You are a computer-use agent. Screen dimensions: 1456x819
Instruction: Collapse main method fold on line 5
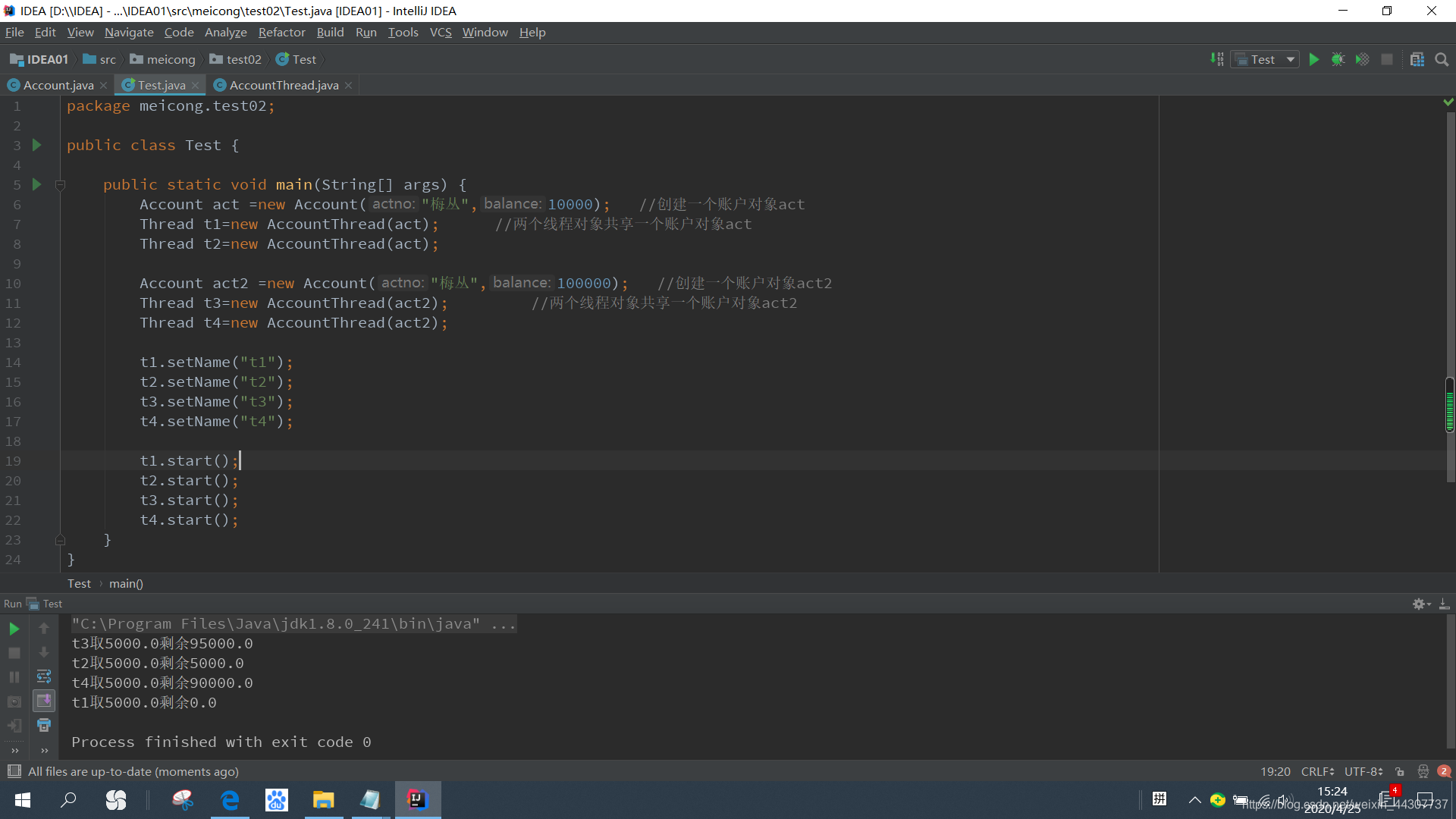(x=61, y=184)
